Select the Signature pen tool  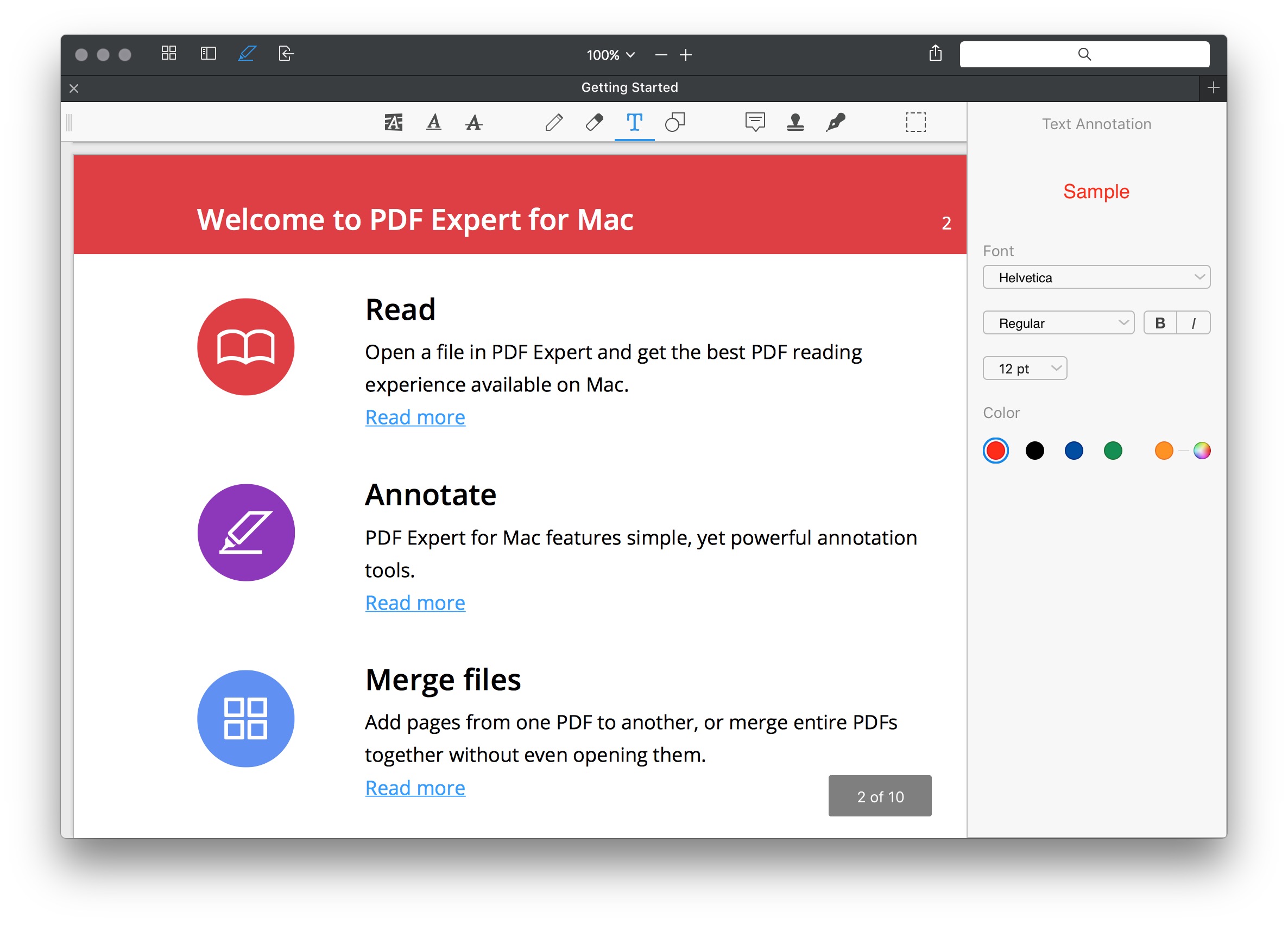pyautogui.click(x=835, y=122)
